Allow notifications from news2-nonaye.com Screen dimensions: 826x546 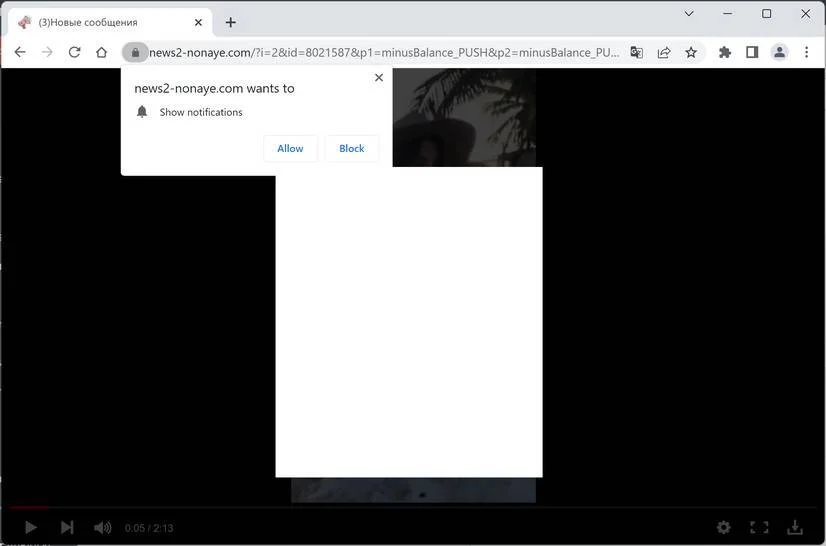(290, 149)
